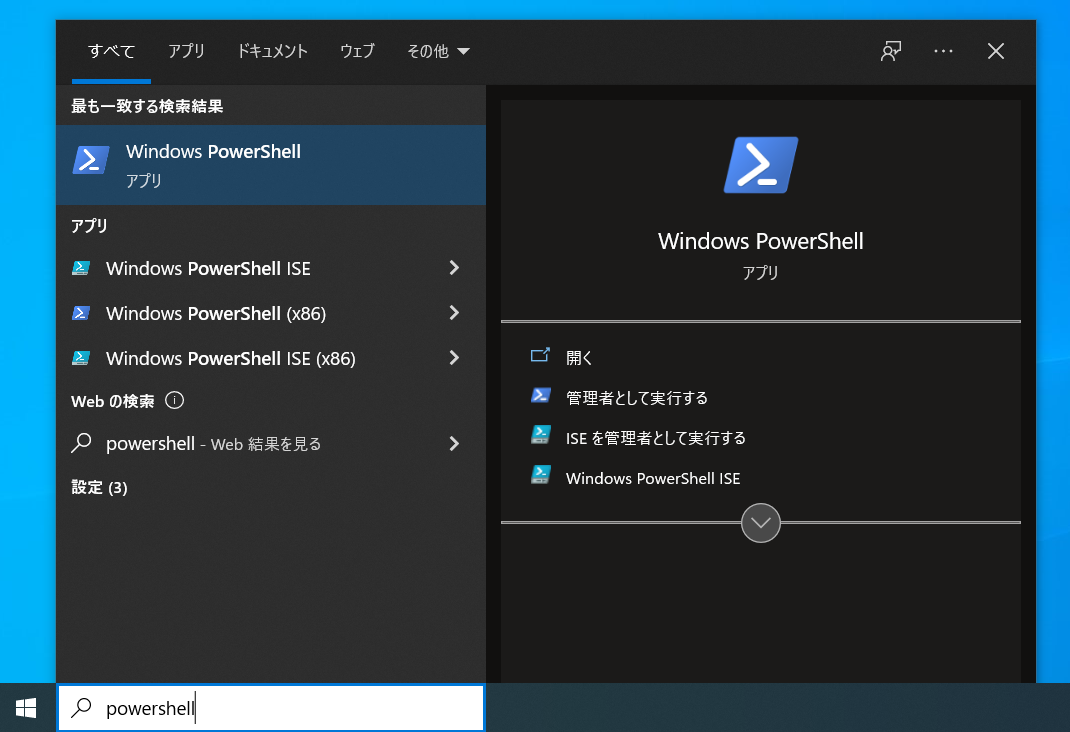Click the 管理者として実行する PowerShell icon

[x=540, y=396]
